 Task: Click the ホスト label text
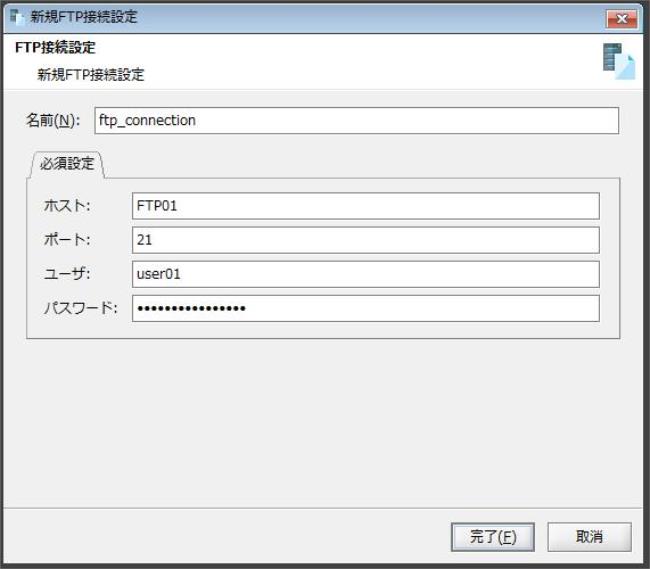[x=66, y=206]
